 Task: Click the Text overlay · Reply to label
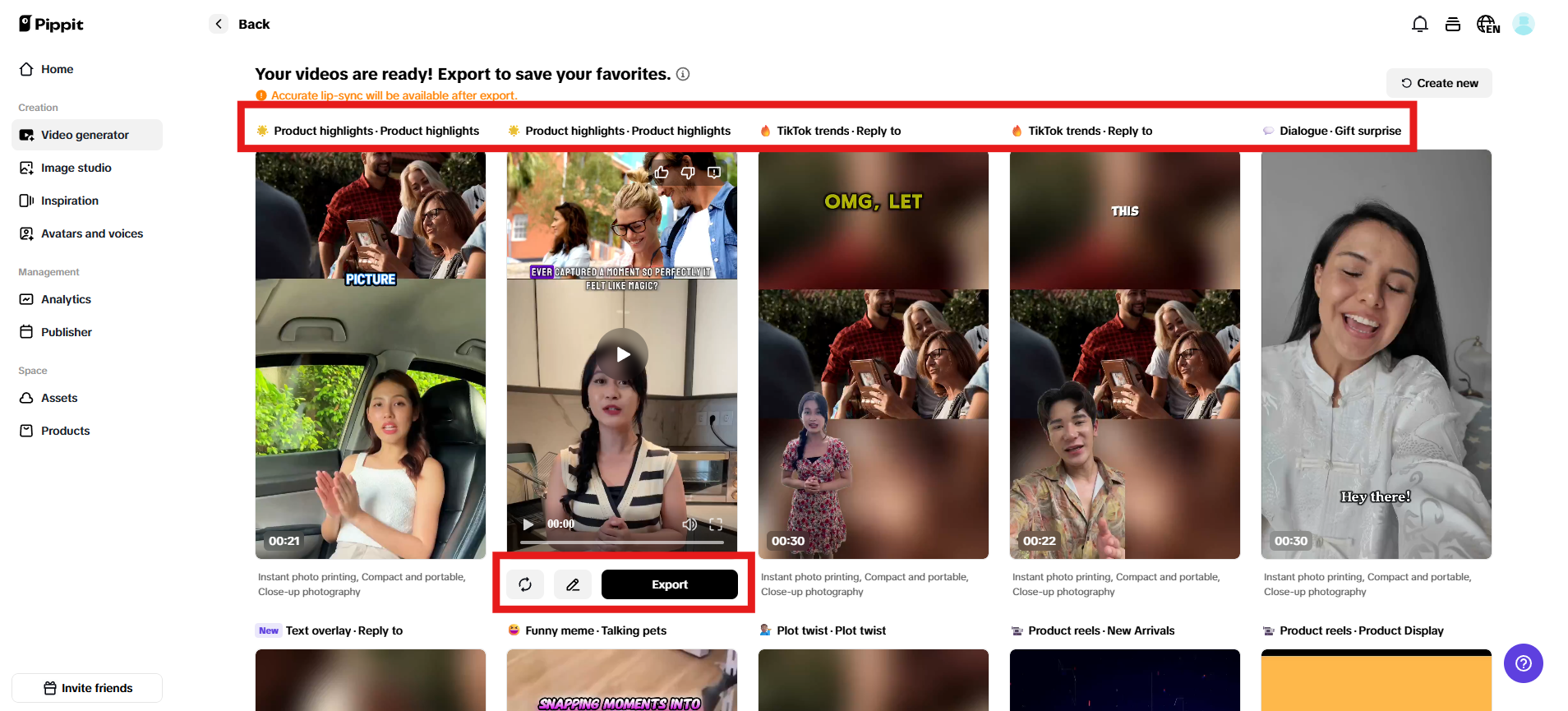tap(344, 630)
